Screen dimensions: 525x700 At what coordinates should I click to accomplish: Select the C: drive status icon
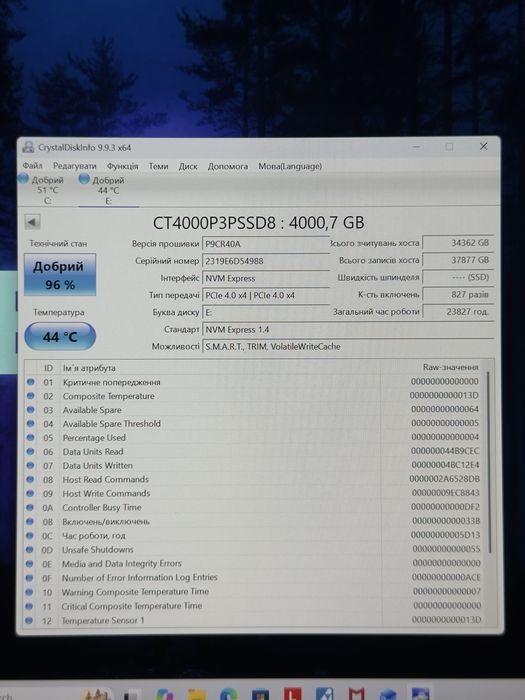[24, 179]
